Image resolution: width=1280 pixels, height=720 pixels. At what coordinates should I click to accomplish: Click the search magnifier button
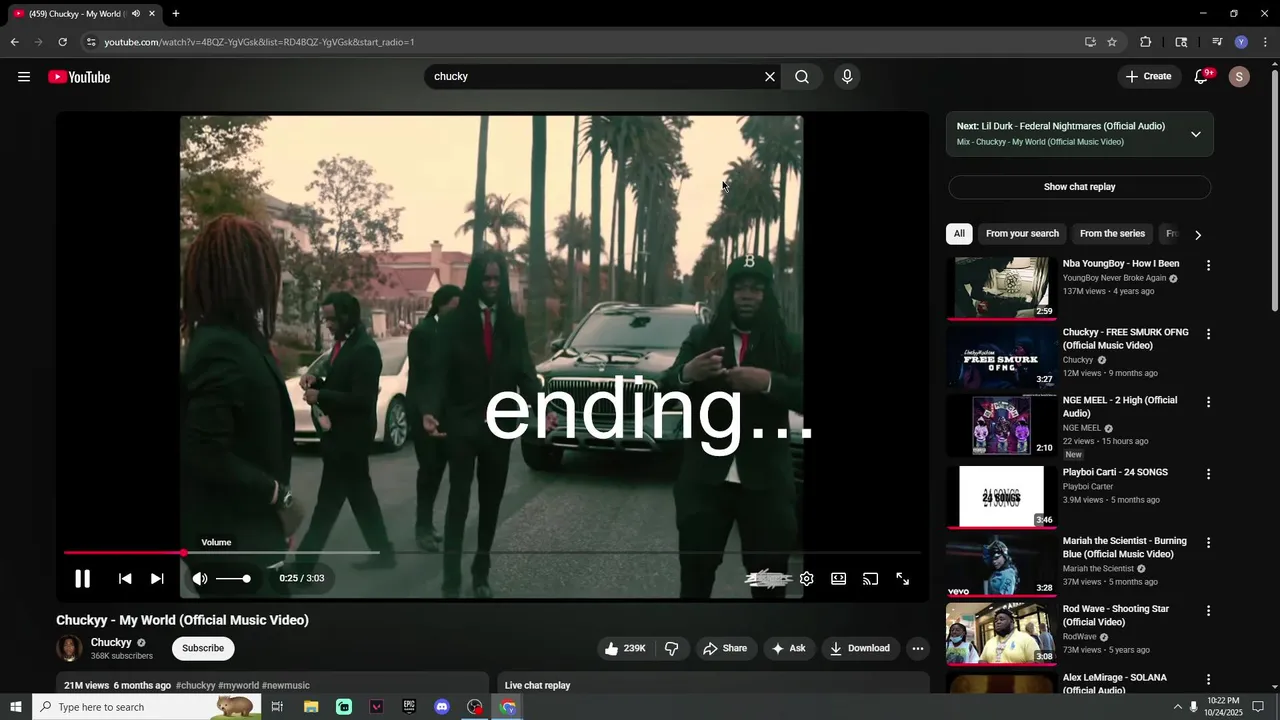tap(802, 77)
